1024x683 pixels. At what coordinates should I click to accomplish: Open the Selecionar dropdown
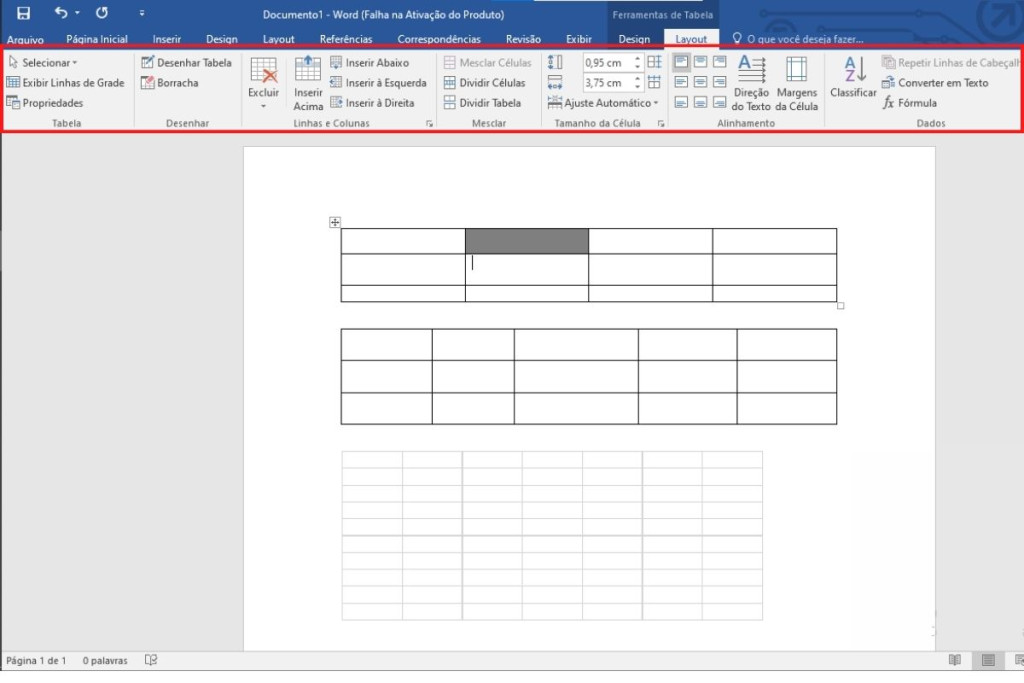43,63
